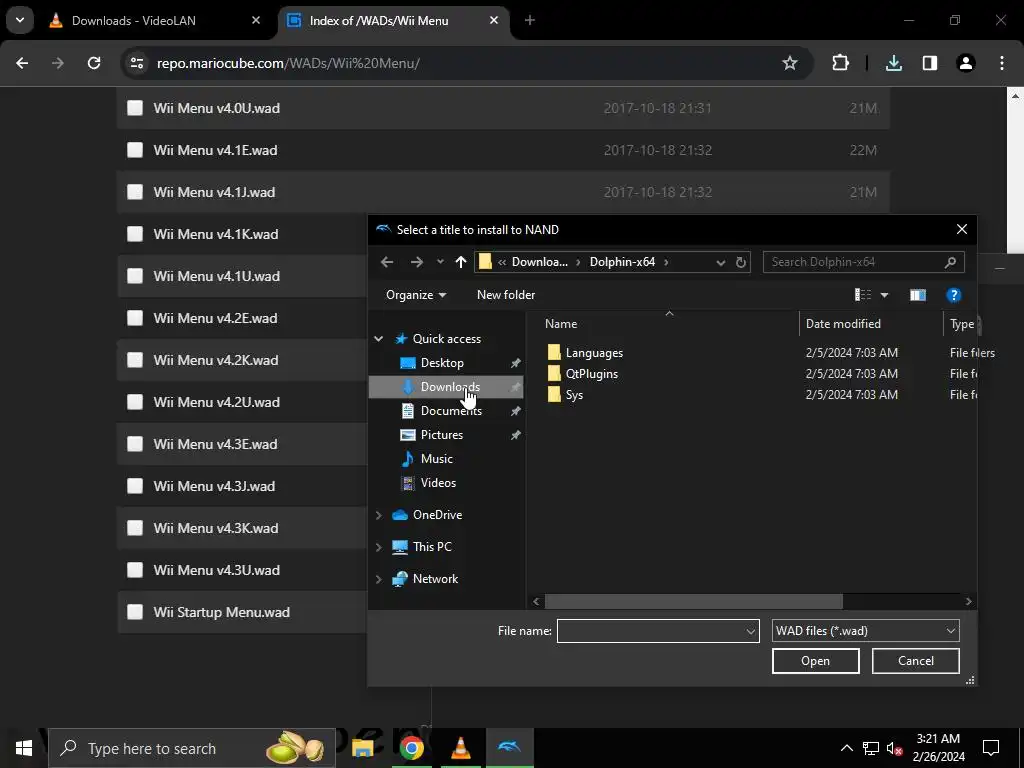Expand OneDrive tree node
This screenshot has width=1024, height=768.
click(378, 515)
